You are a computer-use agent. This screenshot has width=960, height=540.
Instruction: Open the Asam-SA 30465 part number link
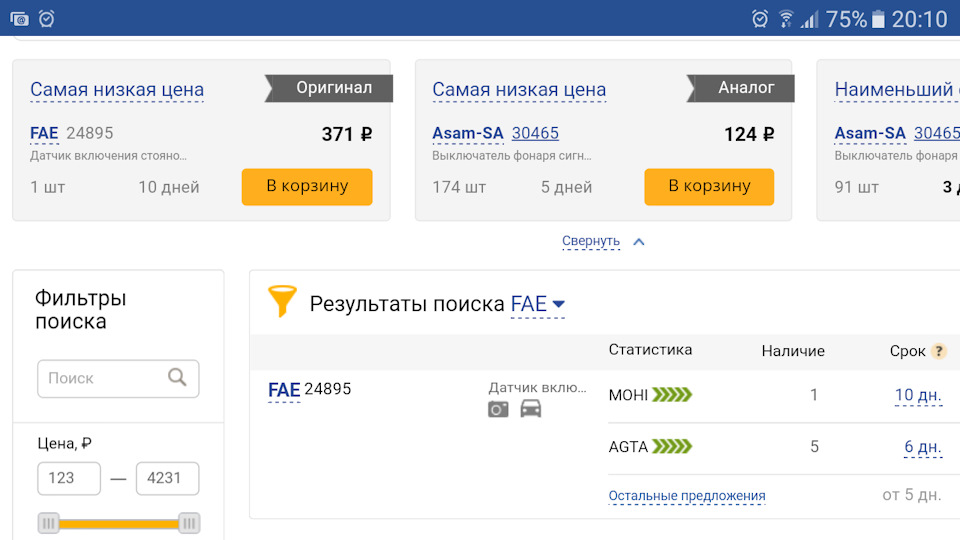tap(535, 133)
